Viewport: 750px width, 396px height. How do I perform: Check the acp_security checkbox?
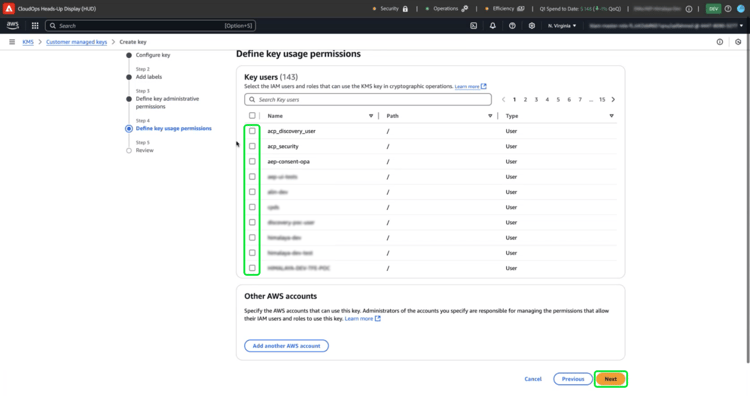pos(252,146)
